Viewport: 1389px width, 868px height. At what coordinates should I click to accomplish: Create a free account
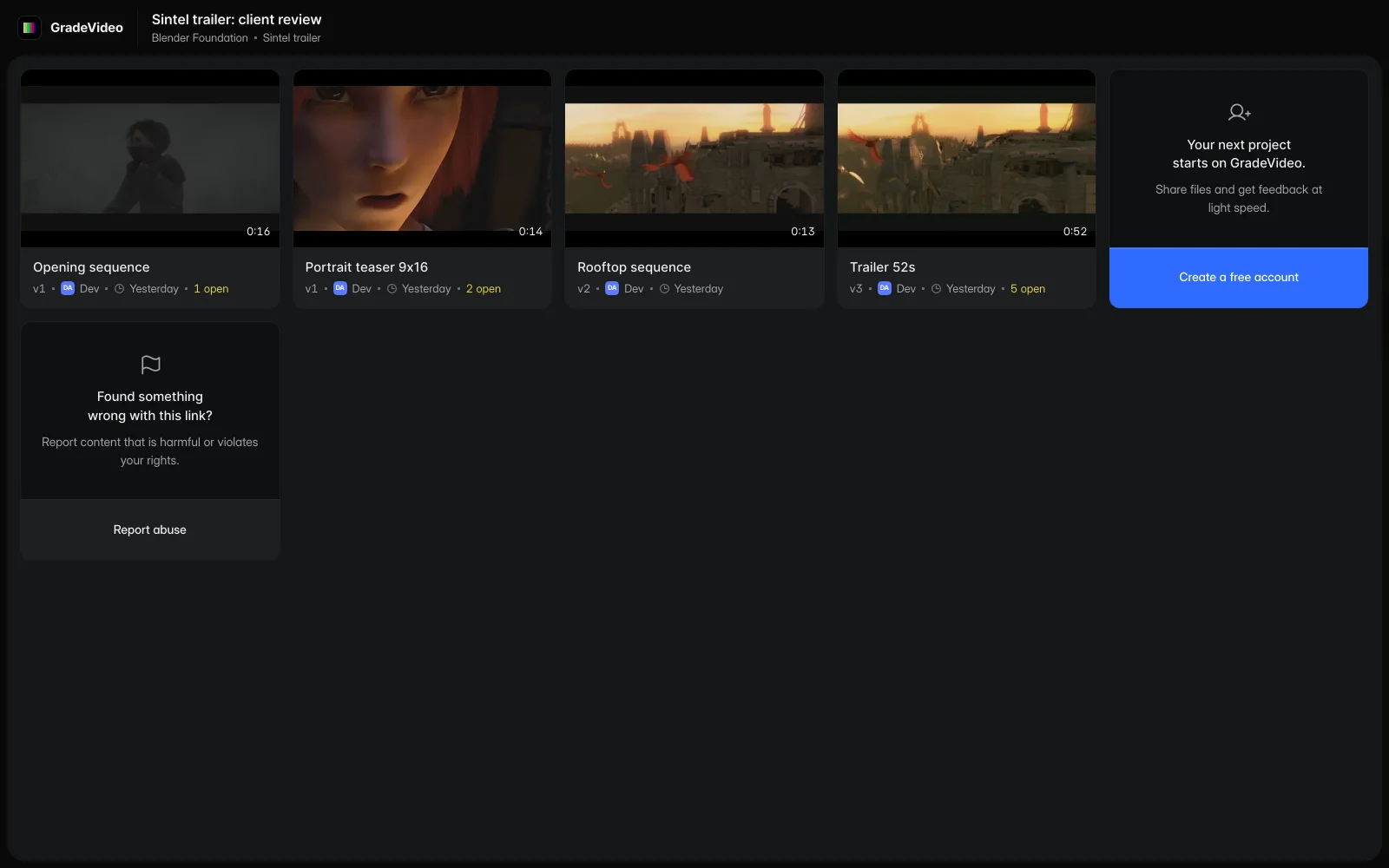pos(1239,278)
